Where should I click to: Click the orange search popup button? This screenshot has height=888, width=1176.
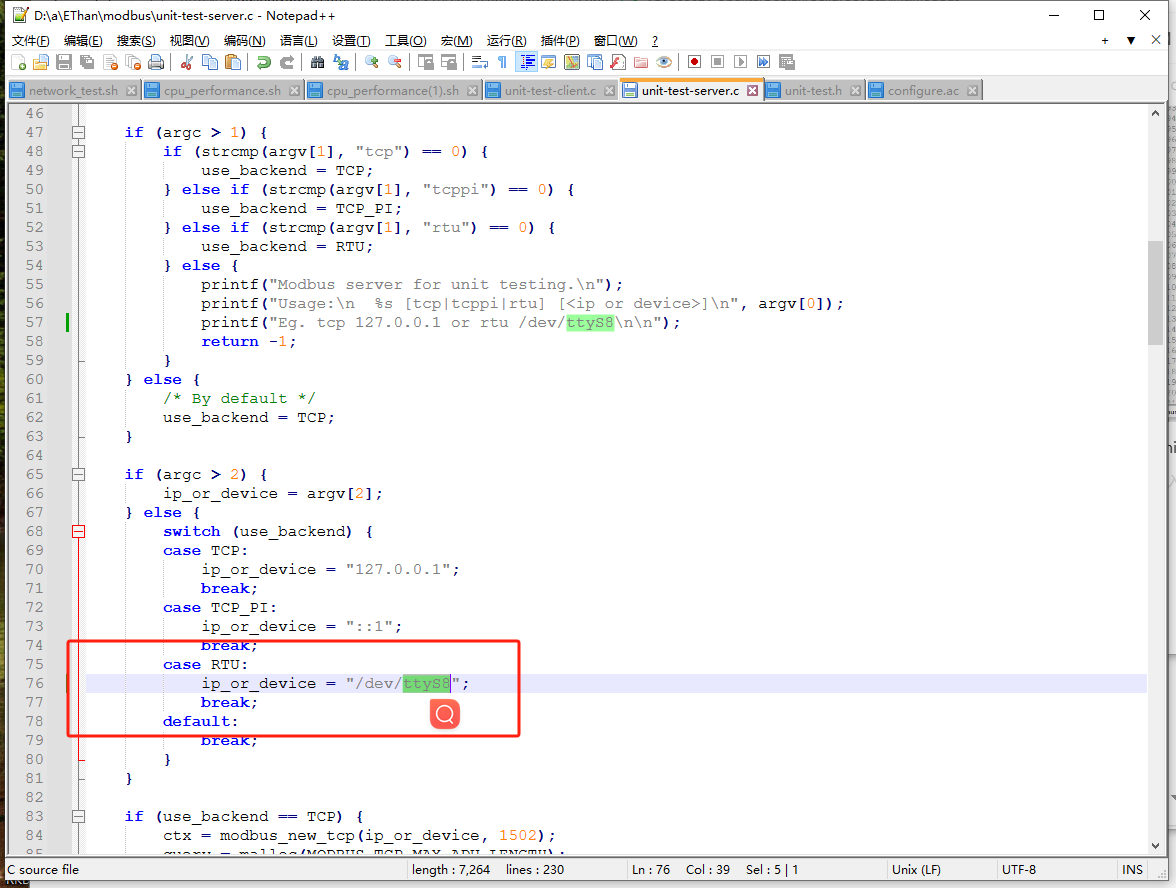pyautogui.click(x=445, y=714)
